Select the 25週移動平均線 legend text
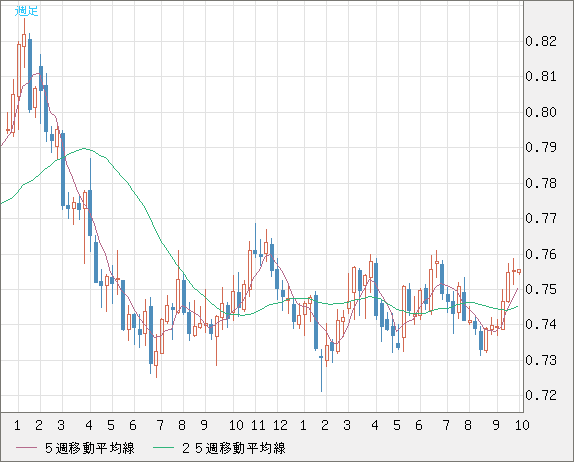Viewport: 574px width, 462px height. coord(234,448)
